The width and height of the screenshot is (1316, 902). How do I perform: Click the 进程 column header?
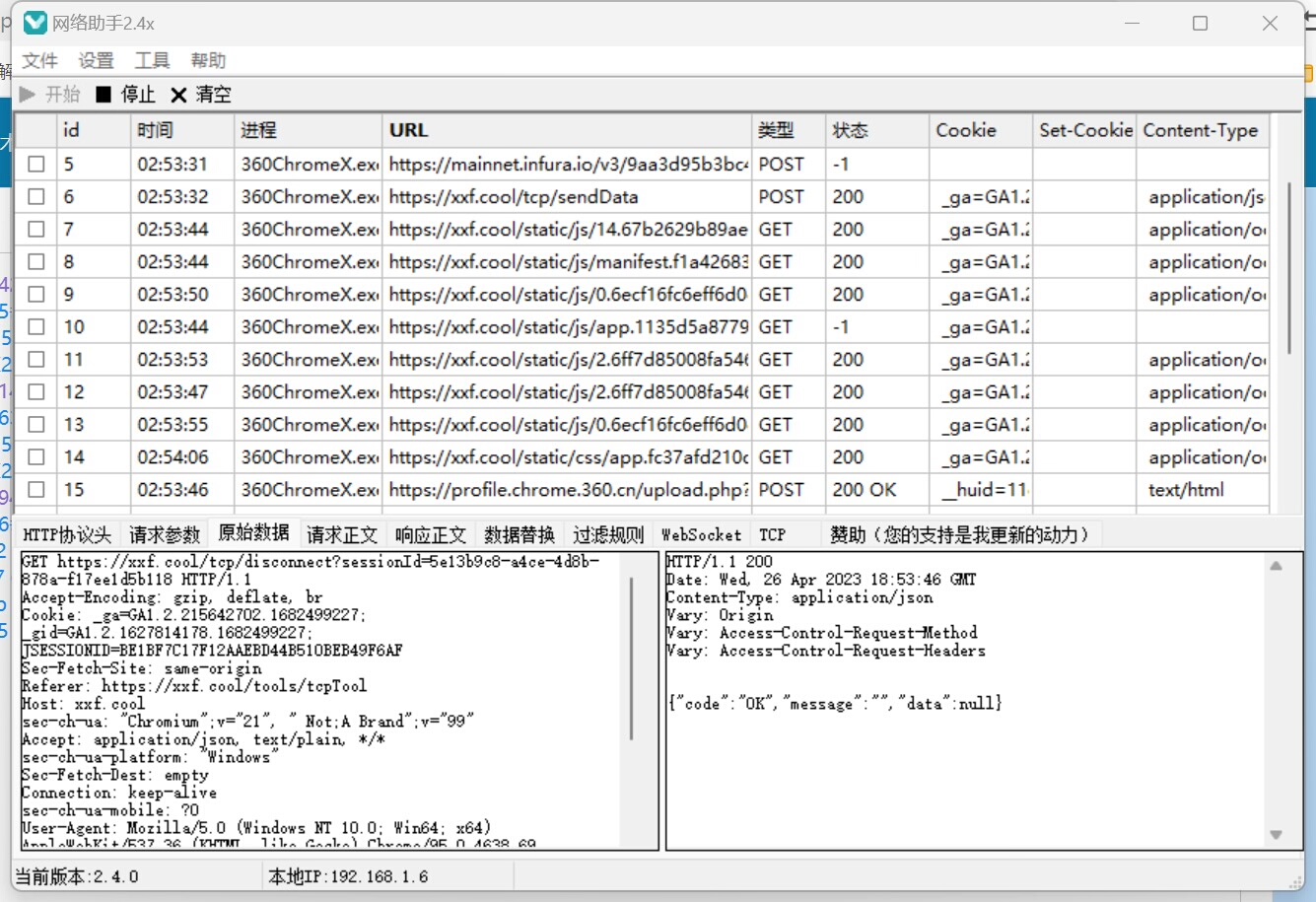click(309, 130)
